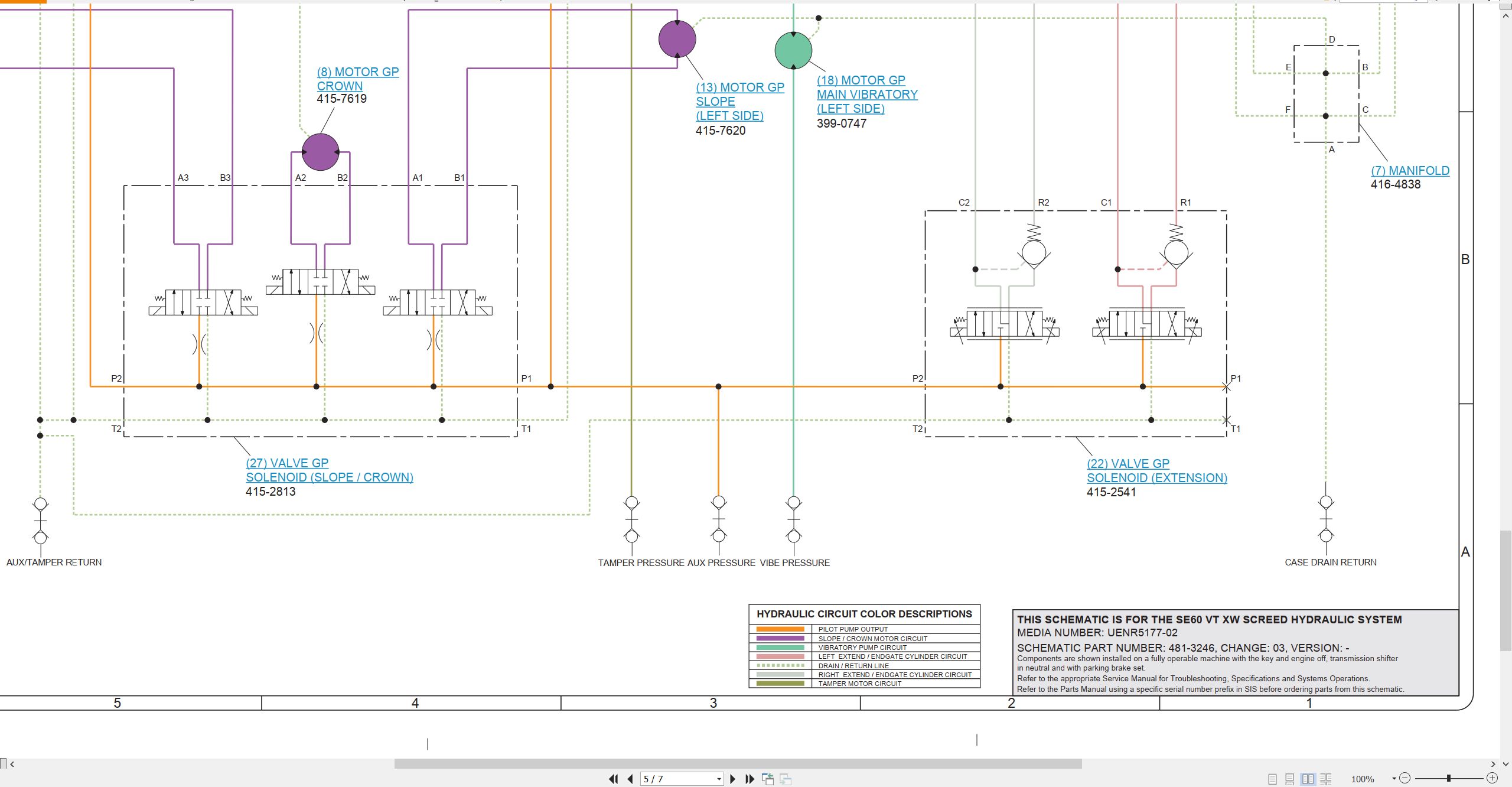Click the olive TAMPER MOTOR CIRCUIT swatch

click(x=780, y=684)
